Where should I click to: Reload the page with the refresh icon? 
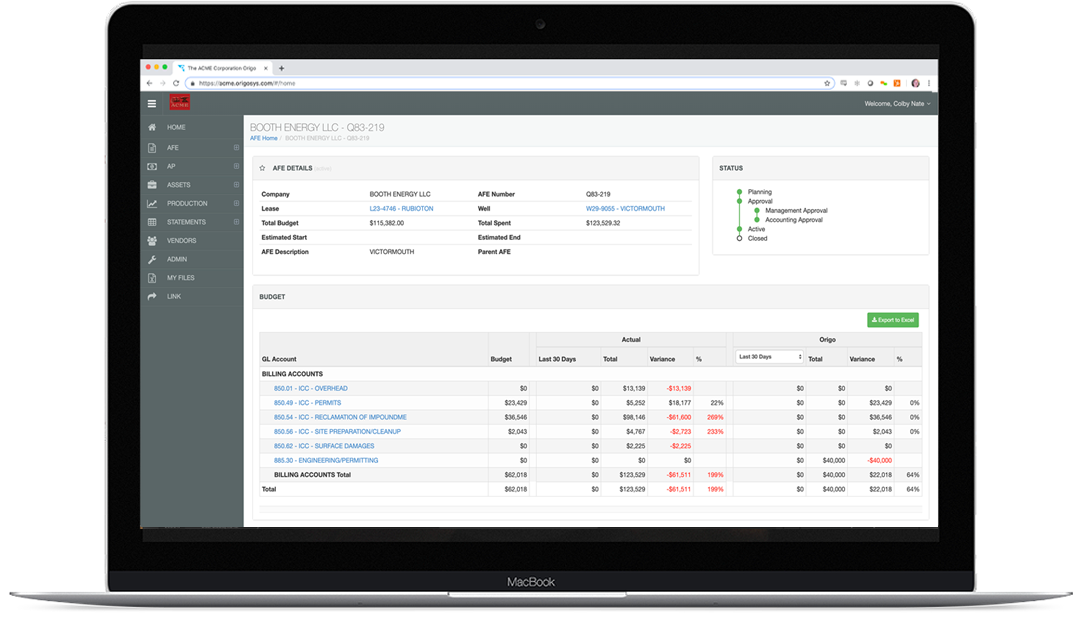[176, 83]
